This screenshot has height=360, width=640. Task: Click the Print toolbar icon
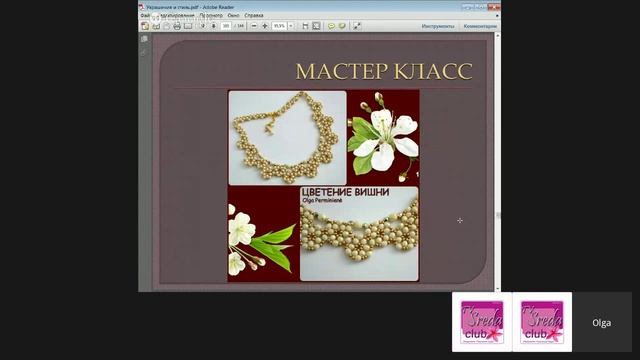coord(177,26)
